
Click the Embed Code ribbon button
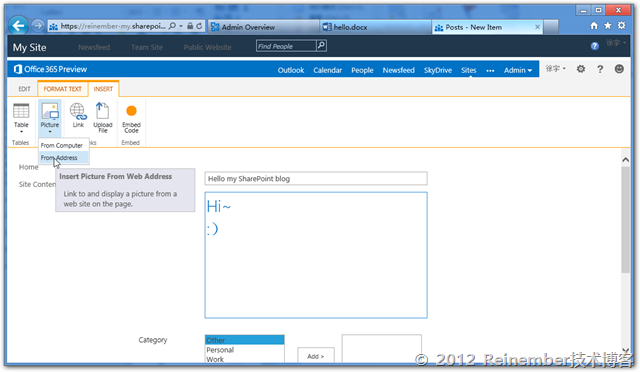pos(131,118)
